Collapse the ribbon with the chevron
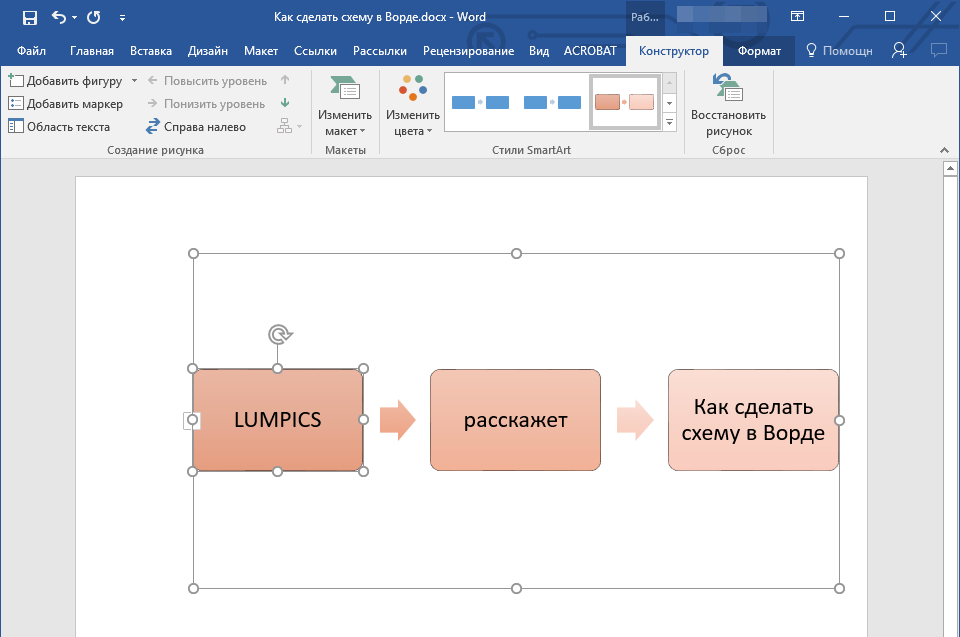The image size is (960, 637). (943, 149)
